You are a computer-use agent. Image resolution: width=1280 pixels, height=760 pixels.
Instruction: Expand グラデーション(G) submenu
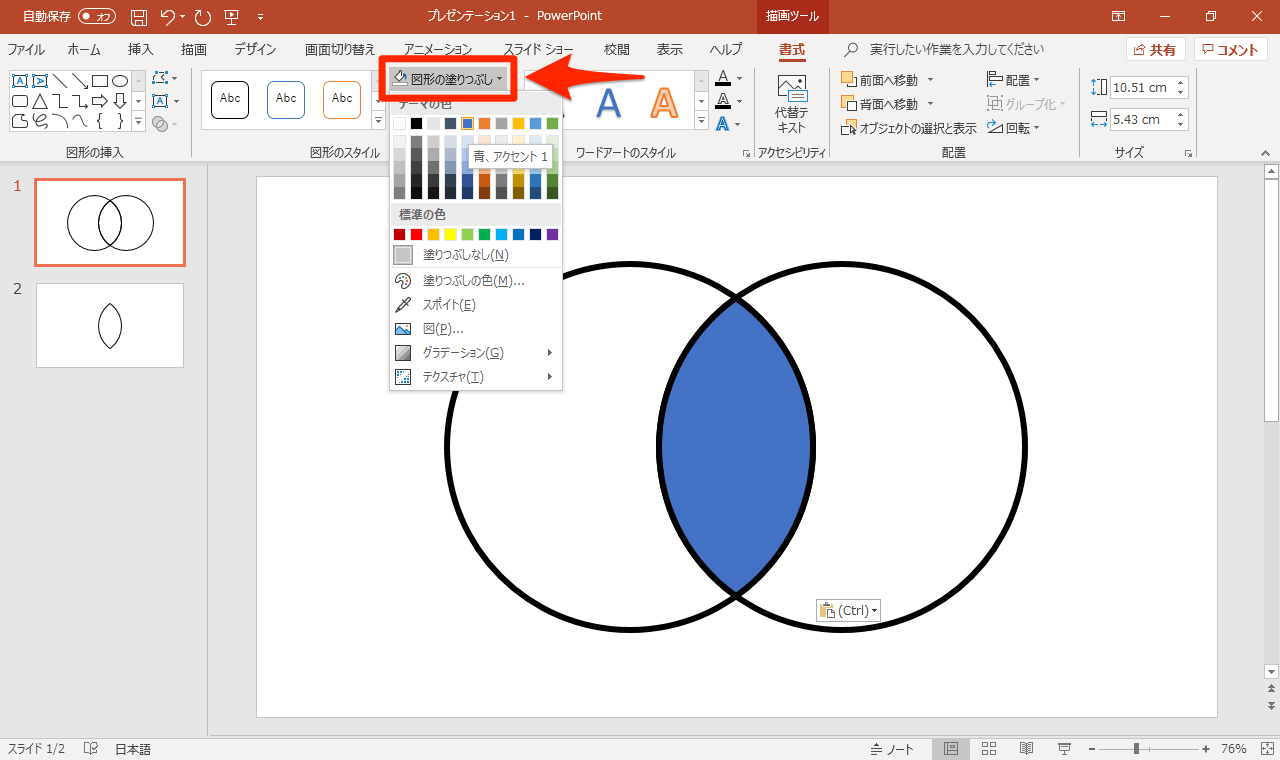475,353
